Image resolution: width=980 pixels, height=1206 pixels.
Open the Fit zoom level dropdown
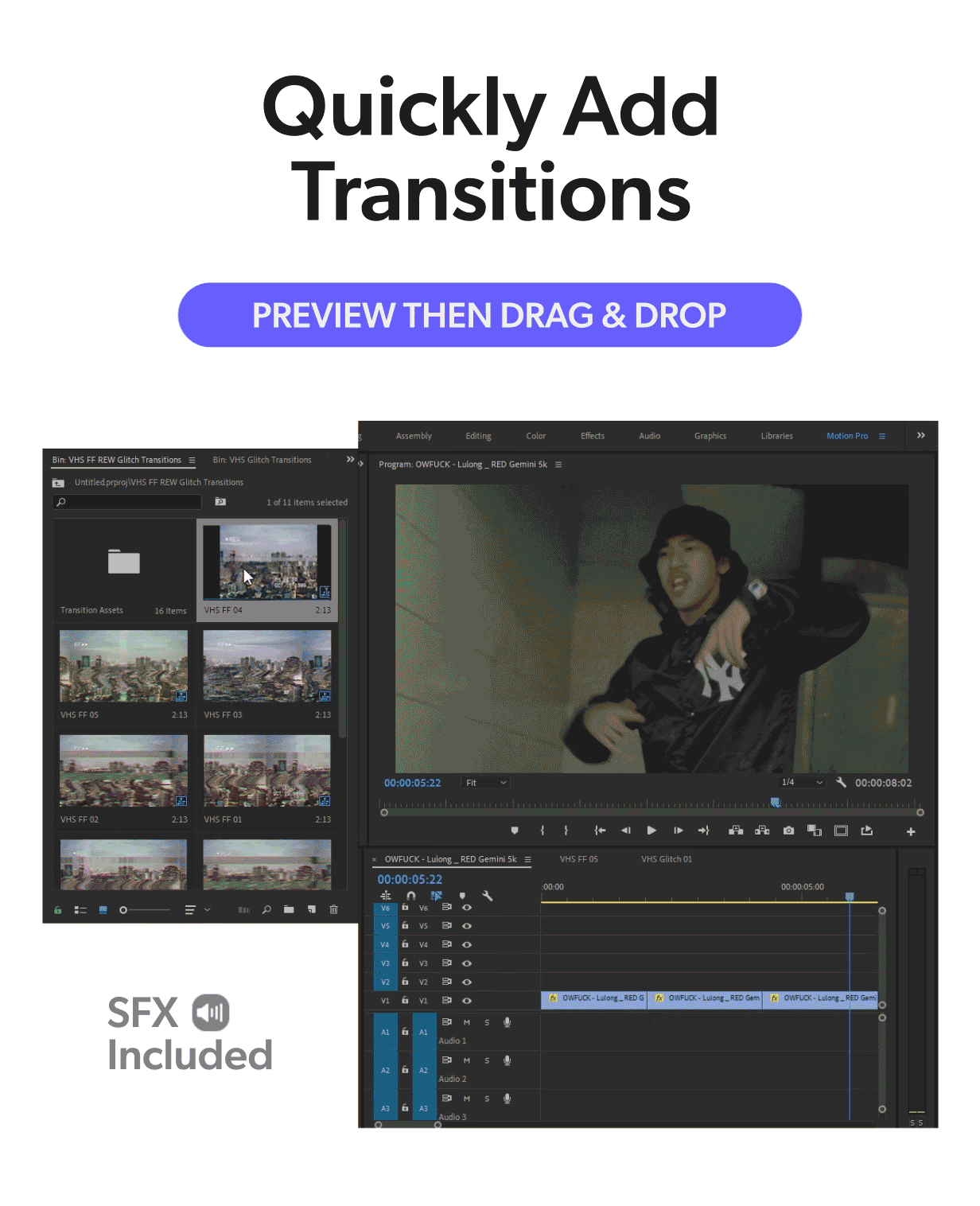485,783
